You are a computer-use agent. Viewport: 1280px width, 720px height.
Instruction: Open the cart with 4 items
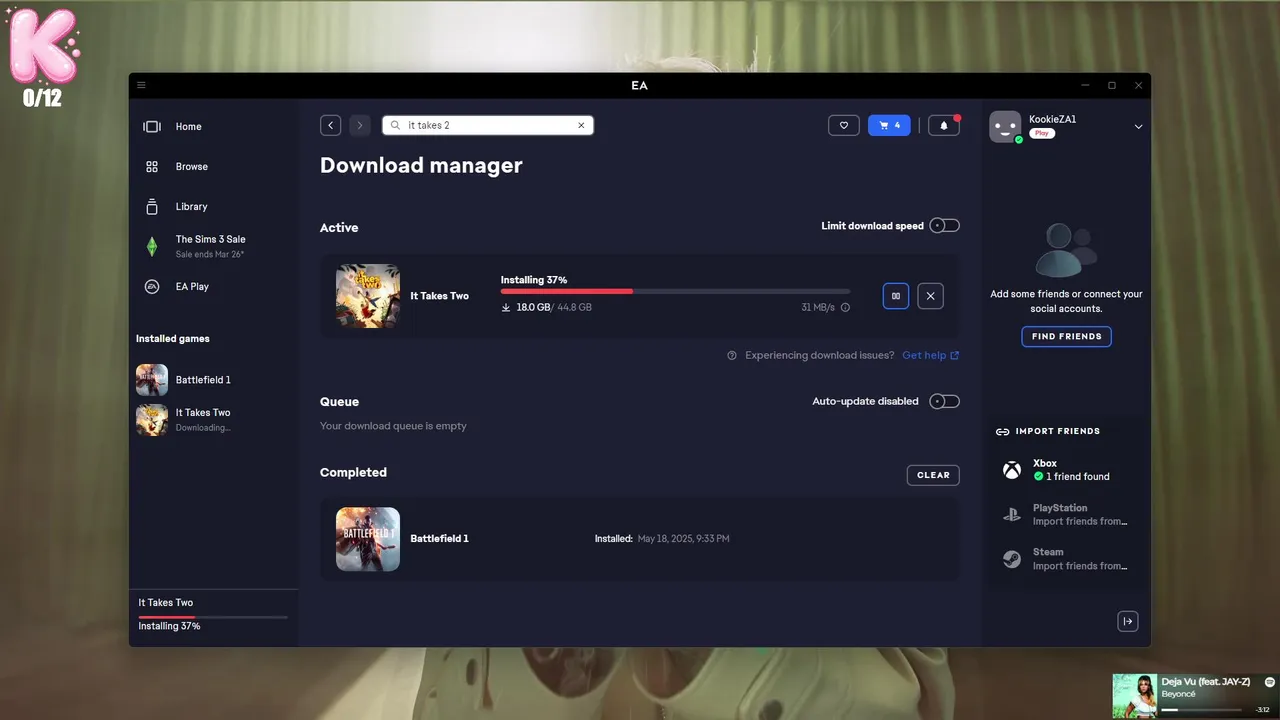click(x=890, y=125)
